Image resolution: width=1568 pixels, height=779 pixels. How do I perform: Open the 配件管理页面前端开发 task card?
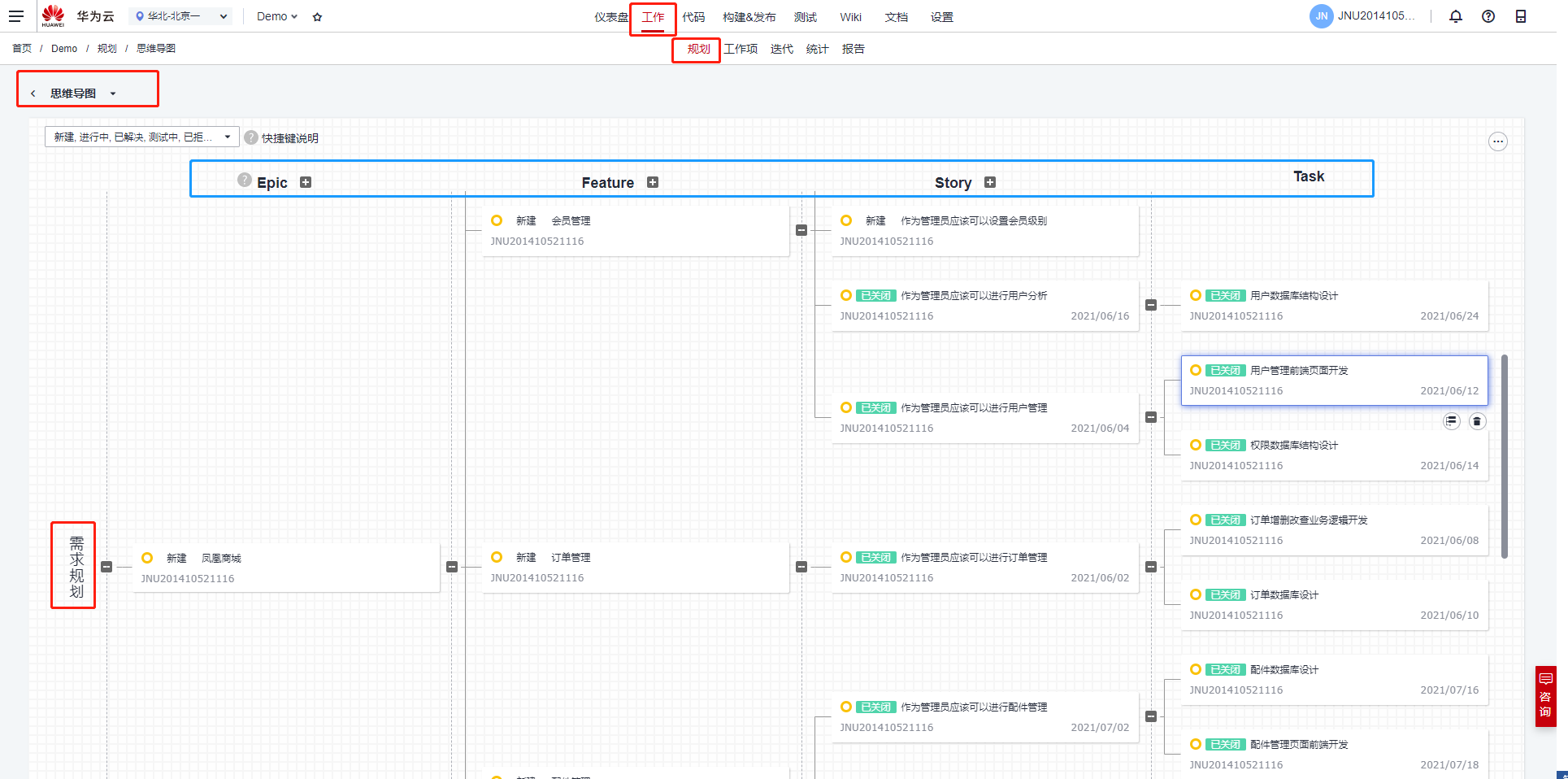coord(1335,754)
